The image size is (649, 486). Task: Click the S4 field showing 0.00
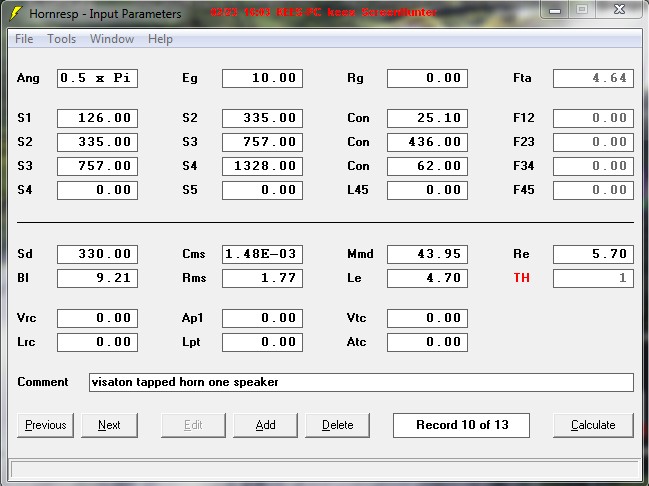tap(97, 190)
